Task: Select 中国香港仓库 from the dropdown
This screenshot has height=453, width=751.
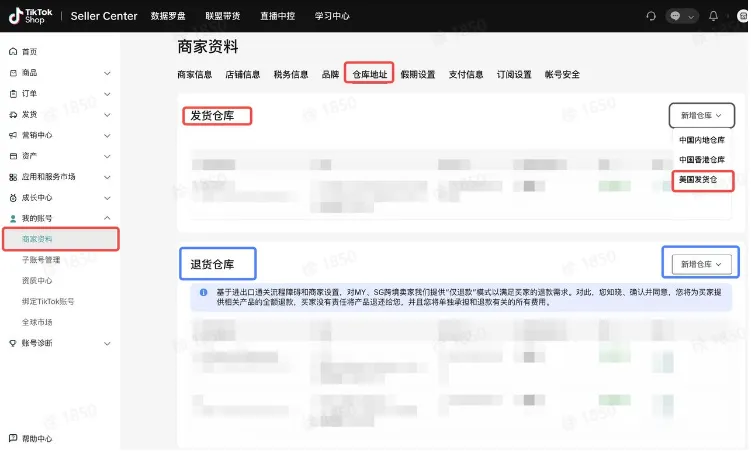Action: click(x=702, y=159)
